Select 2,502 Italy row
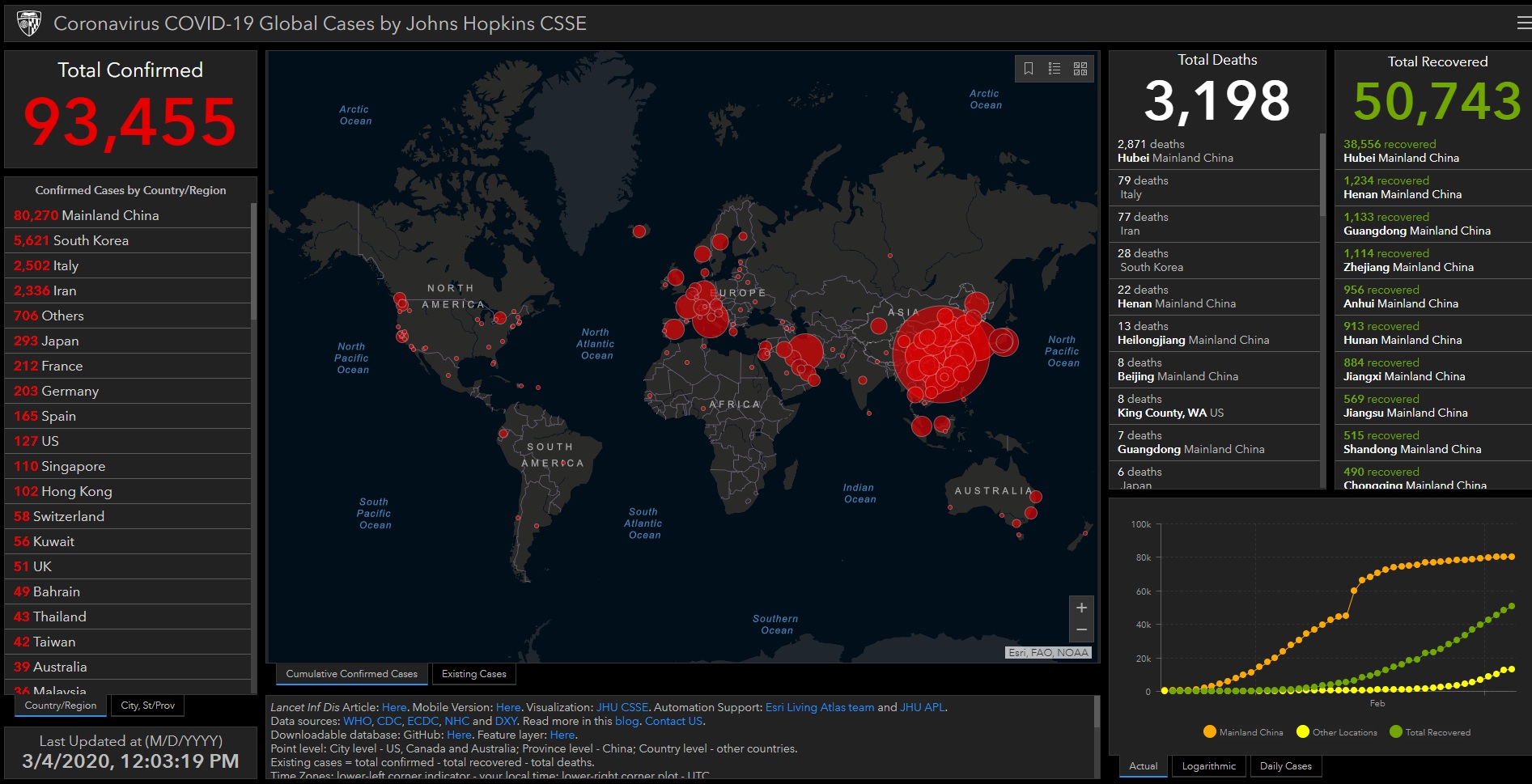Viewport: 1532px width, 784px height. [128, 265]
